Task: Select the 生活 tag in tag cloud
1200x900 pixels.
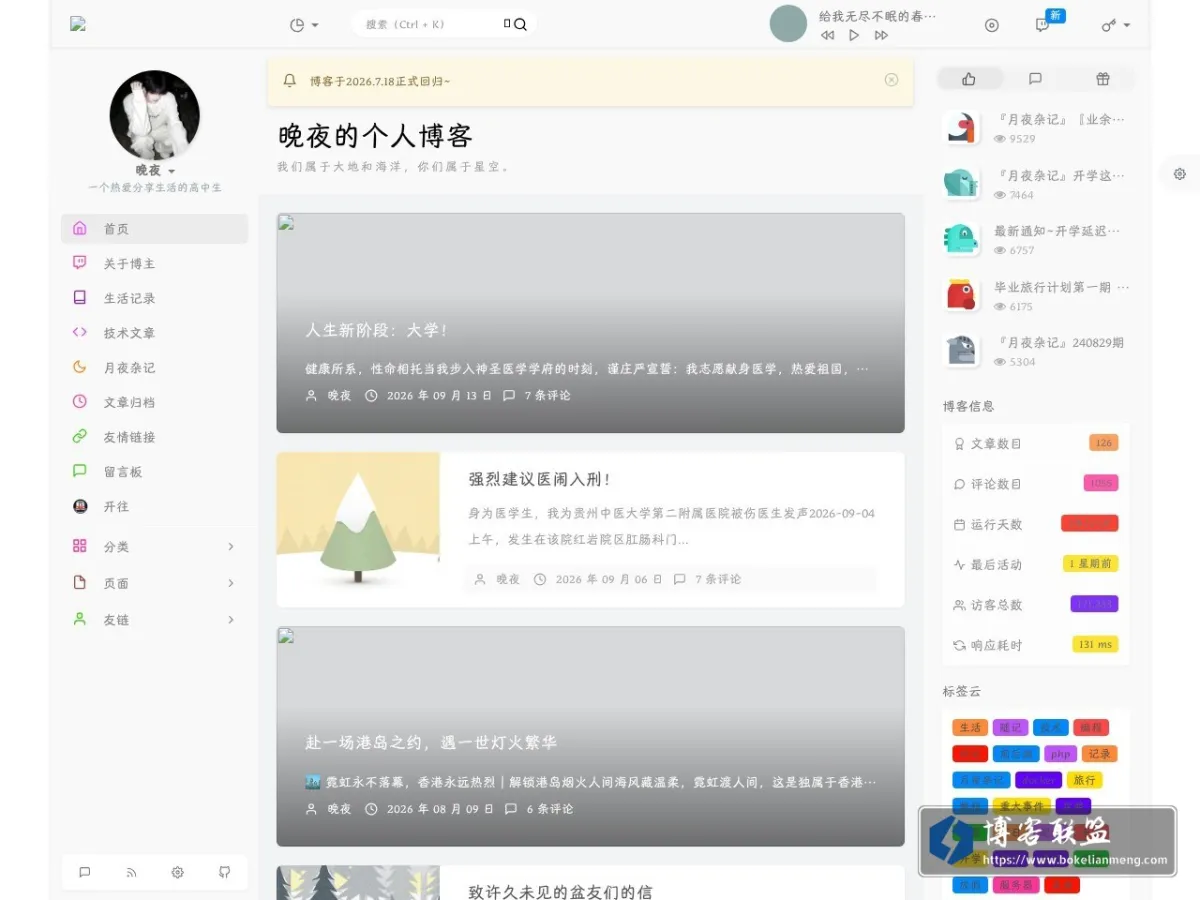Action: tap(970, 728)
